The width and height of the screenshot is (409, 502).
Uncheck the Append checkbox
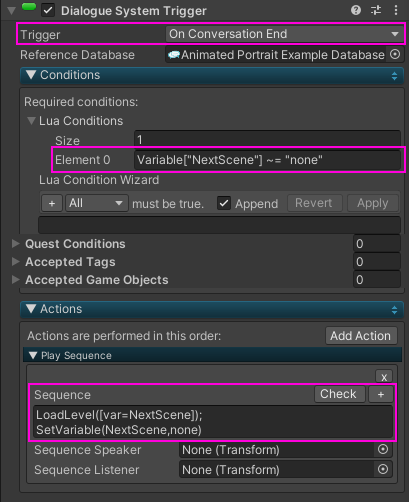[x=224, y=203]
